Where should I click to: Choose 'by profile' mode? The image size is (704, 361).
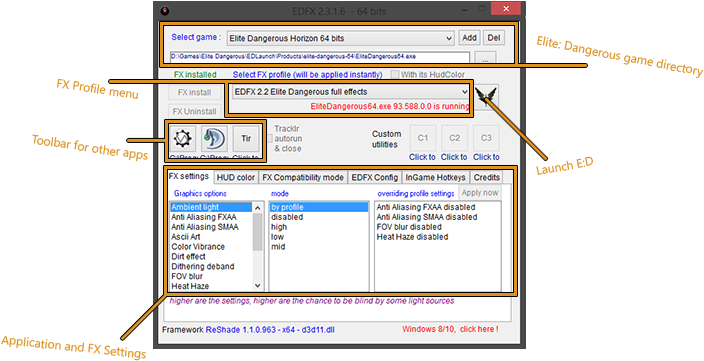pos(319,207)
